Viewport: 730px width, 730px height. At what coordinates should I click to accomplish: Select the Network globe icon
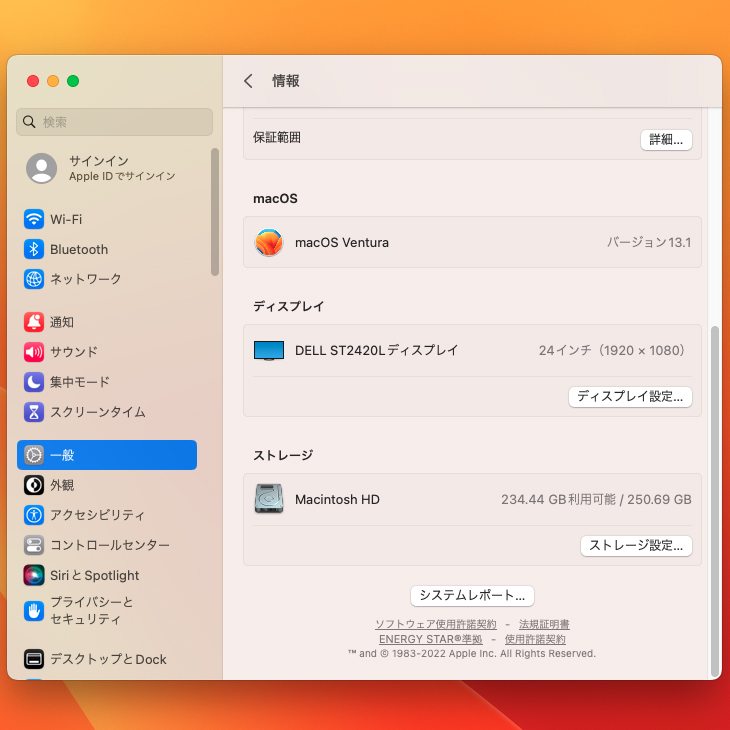34,279
